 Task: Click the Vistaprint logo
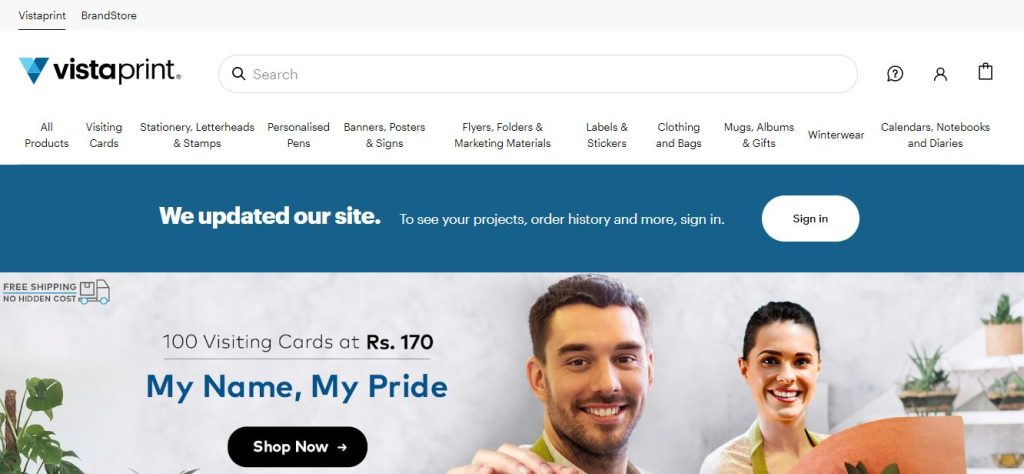(x=100, y=71)
